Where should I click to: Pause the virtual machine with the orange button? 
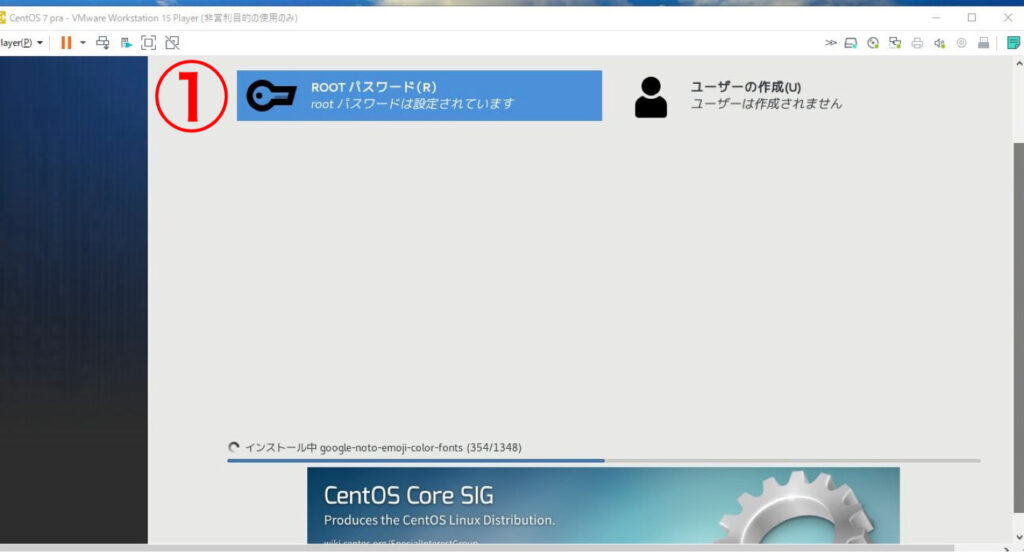coord(66,42)
